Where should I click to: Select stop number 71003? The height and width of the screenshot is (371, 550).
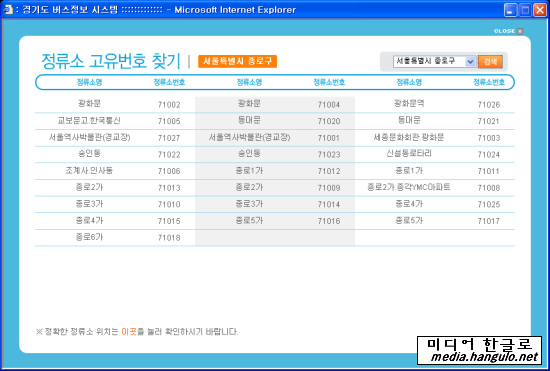(x=489, y=138)
